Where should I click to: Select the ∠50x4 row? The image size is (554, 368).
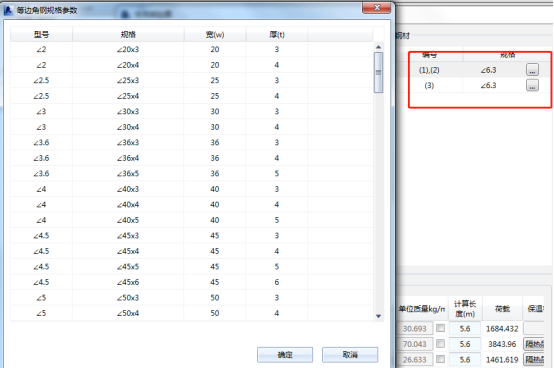pos(191,313)
